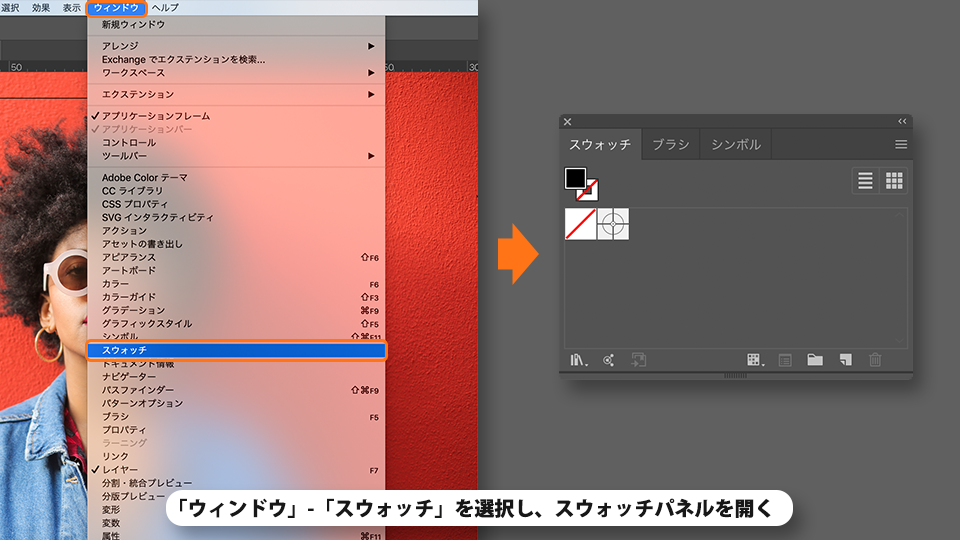The width and height of the screenshot is (960, 540).
Task: Open カラーガイド panel
Action: (236, 297)
